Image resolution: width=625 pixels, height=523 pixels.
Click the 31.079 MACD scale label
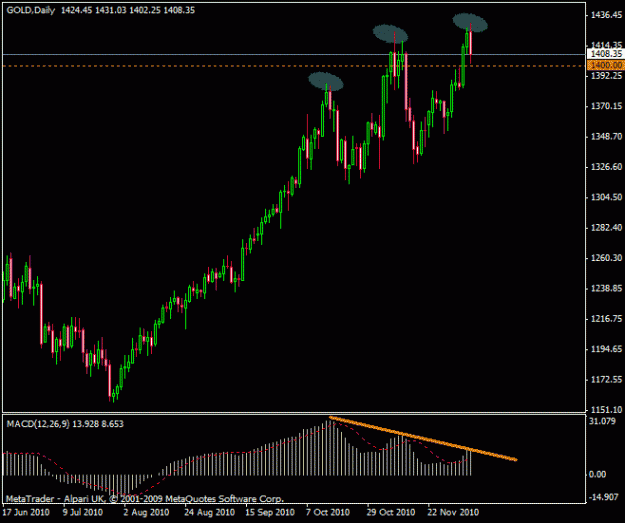pyautogui.click(x=602, y=421)
